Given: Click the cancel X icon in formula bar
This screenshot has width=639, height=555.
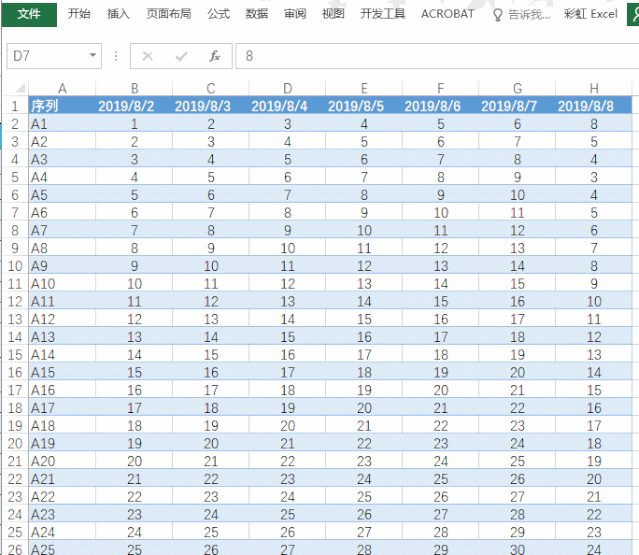Looking at the screenshot, I should pyautogui.click(x=148, y=56).
